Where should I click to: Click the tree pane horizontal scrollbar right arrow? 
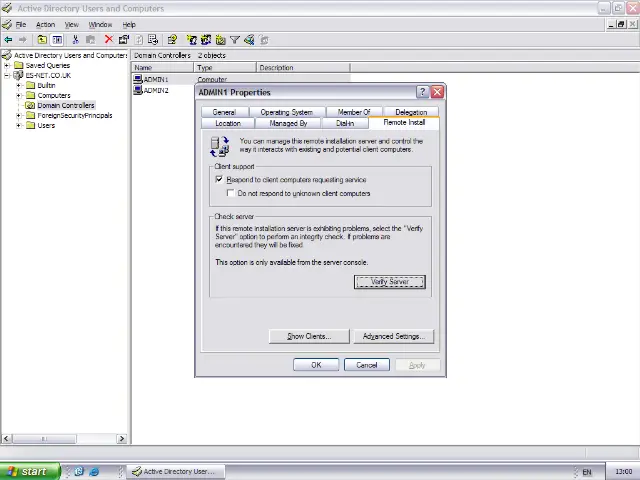[122, 438]
